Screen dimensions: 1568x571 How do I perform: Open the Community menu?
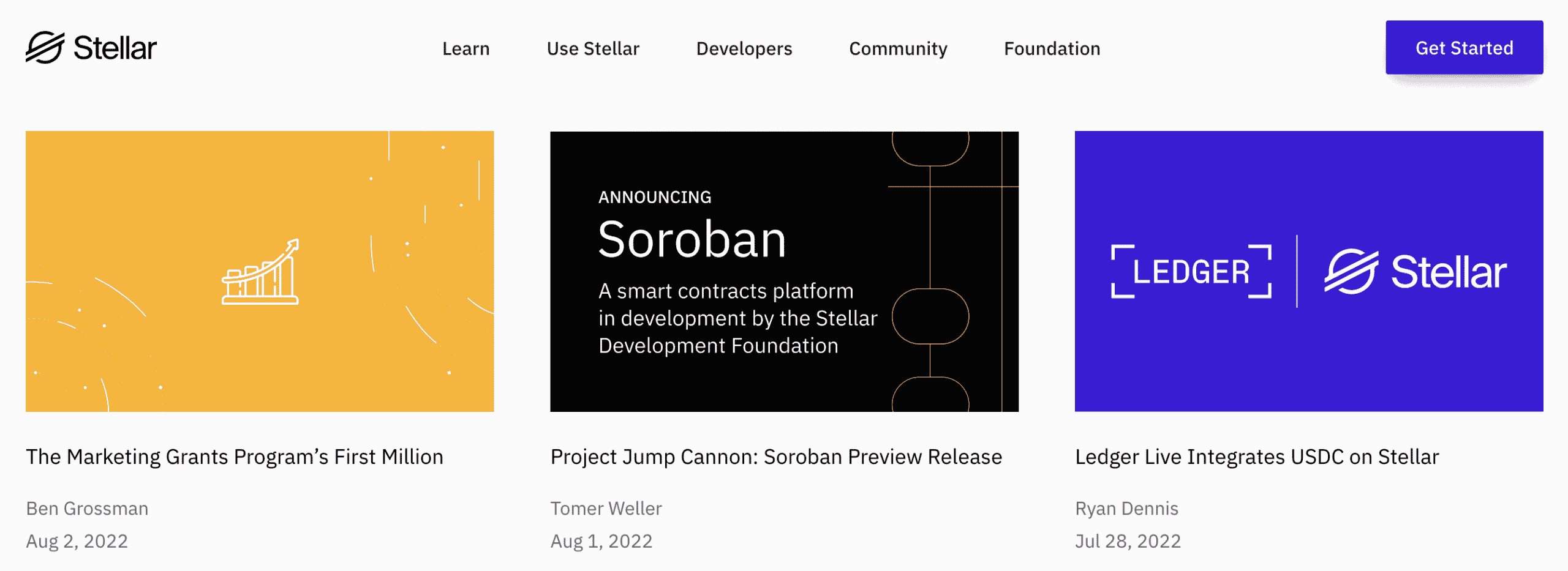pos(897,48)
